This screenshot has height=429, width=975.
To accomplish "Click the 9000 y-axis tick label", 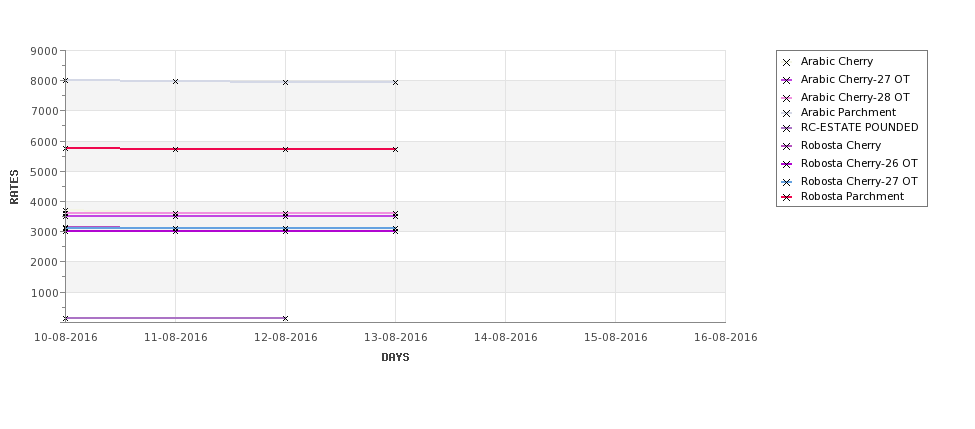I will (44, 51).
